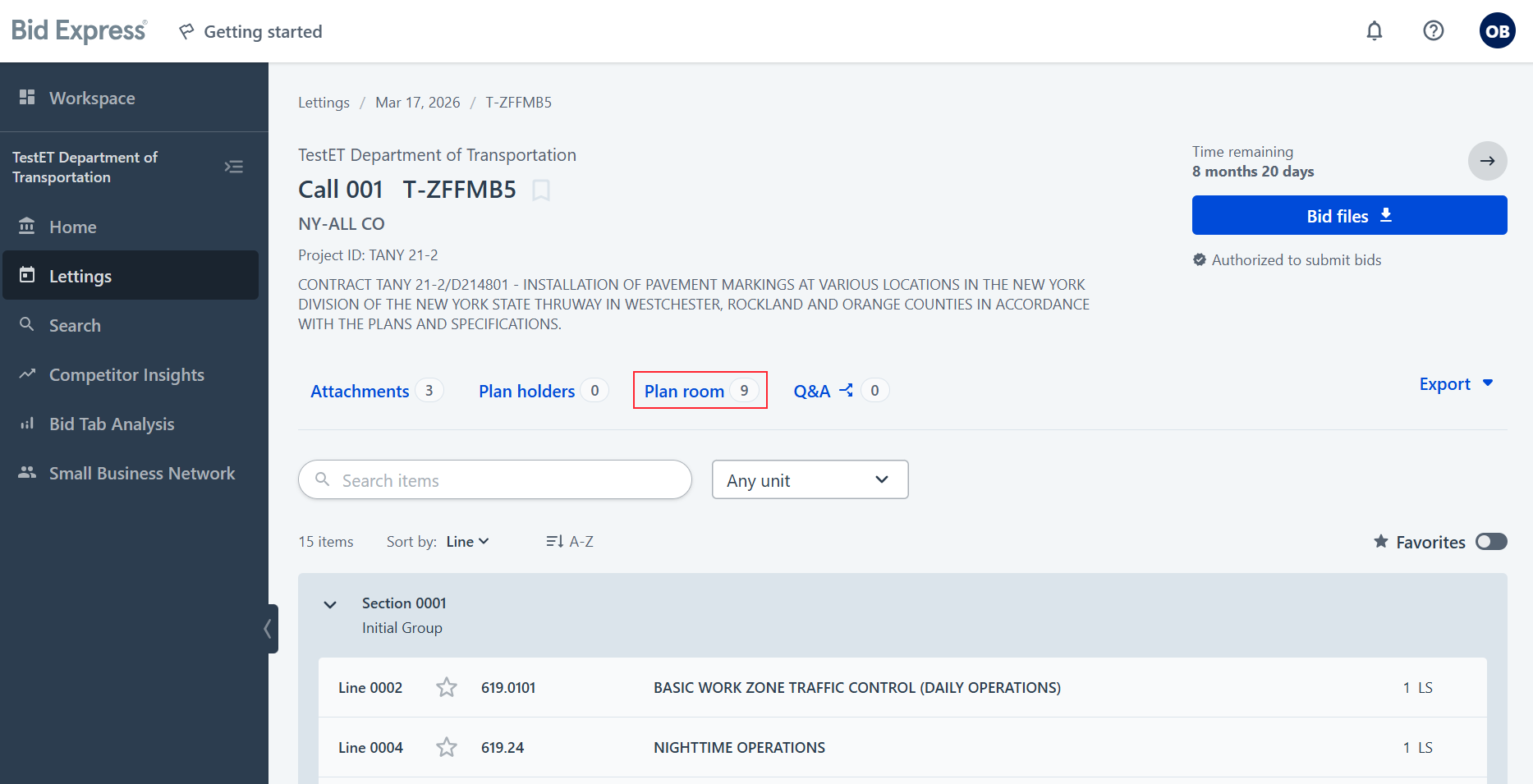Star Line 0002 as favorite
Viewport: 1533px width, 784px height.
coord(447,687)
